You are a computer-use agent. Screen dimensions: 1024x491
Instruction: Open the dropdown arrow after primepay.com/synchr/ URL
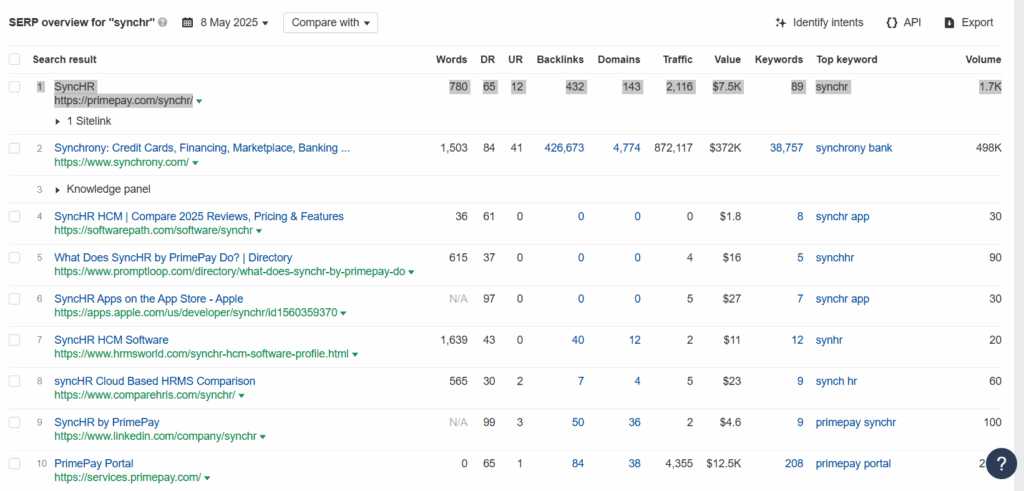click(x=199, y=101)
